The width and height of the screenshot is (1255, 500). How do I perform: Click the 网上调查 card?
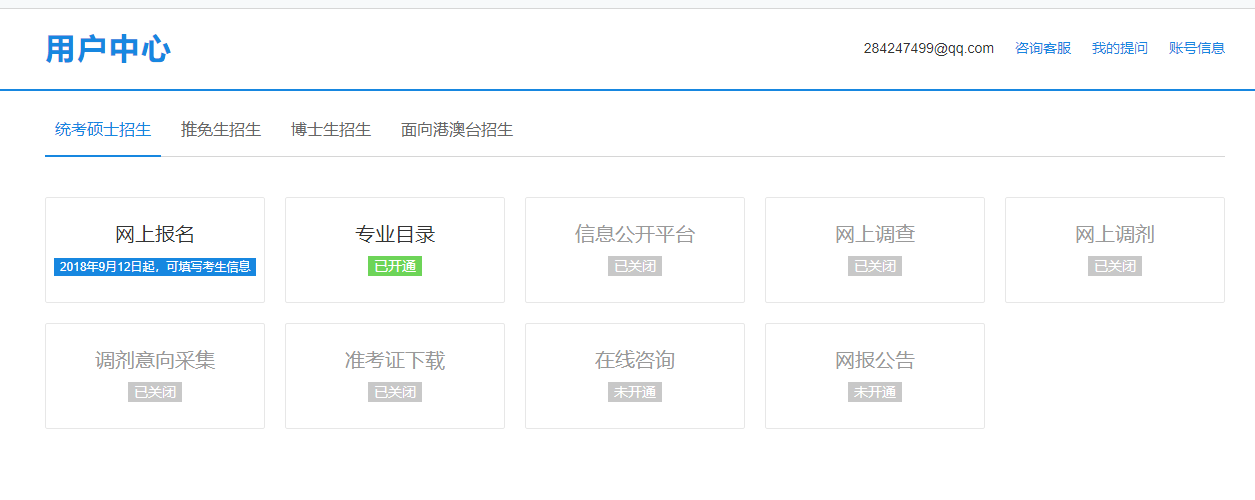point(875,249)
